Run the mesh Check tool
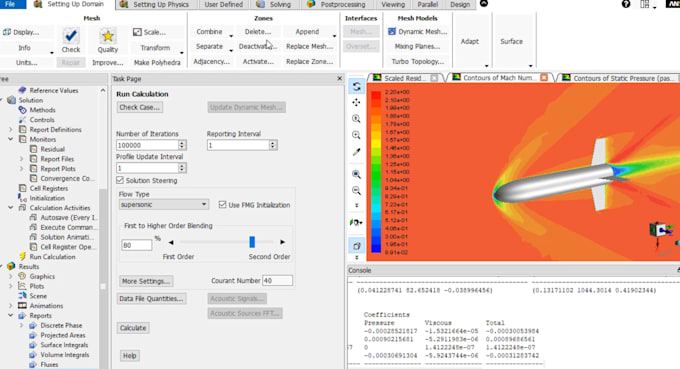 70,40
